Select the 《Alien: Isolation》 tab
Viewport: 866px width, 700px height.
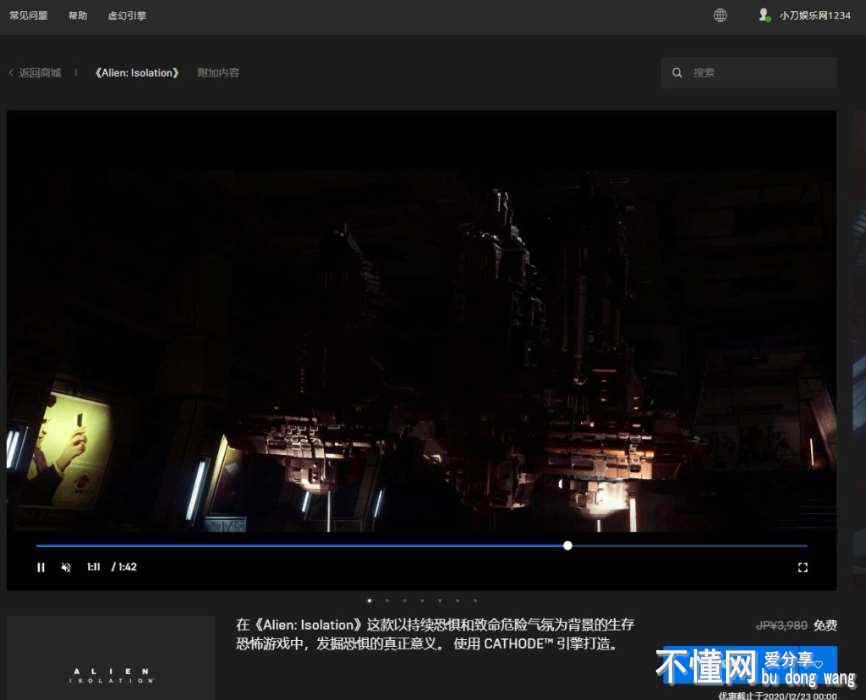(x=137, y=72)
